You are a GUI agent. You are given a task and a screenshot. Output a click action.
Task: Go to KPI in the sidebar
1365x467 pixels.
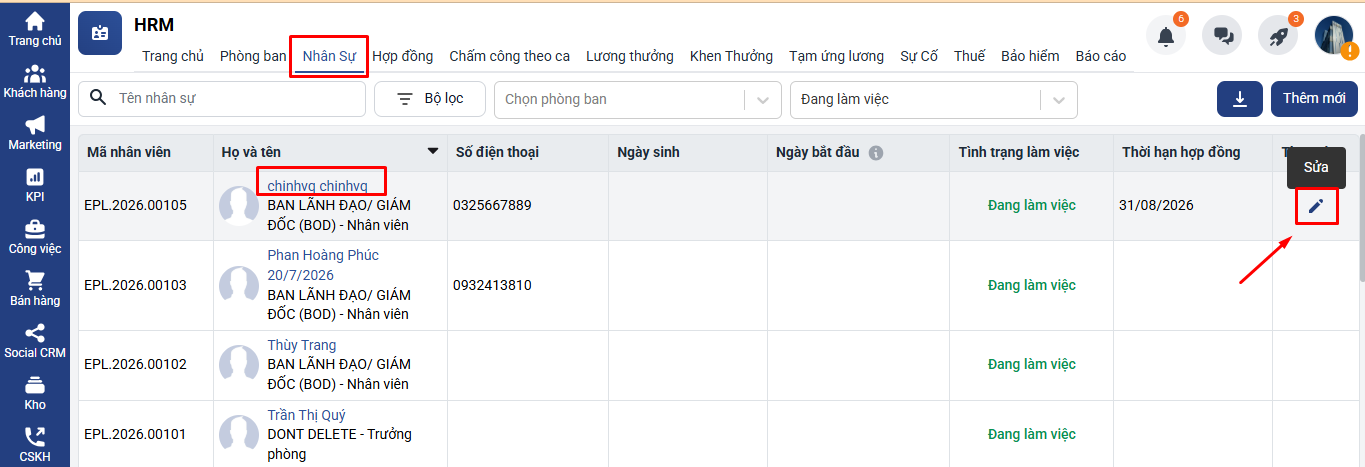(35, 186)
